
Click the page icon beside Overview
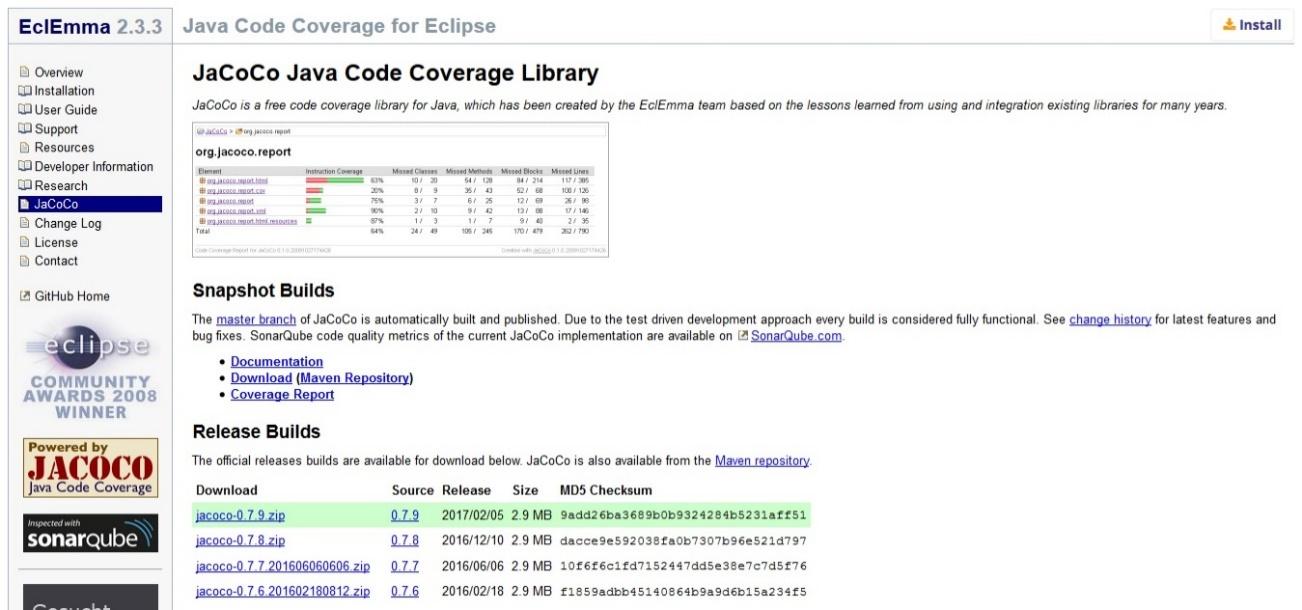point(25,72)
